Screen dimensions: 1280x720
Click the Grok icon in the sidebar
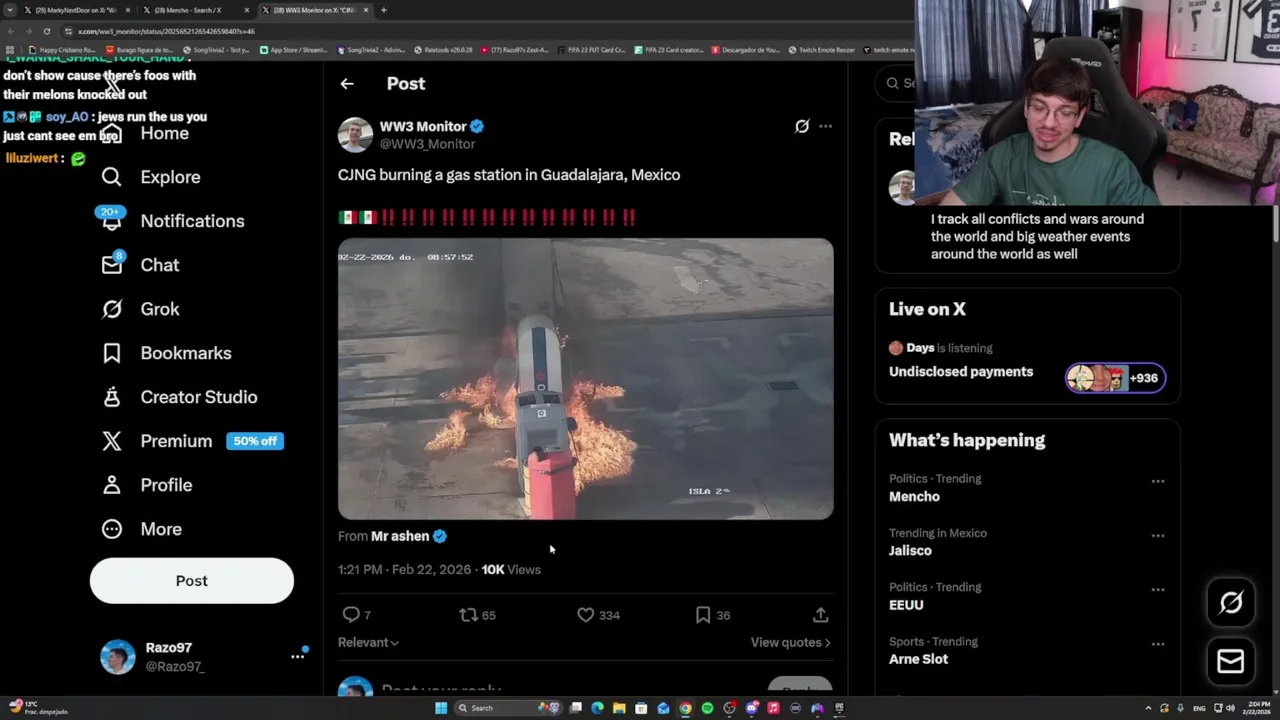coord(112,309)
